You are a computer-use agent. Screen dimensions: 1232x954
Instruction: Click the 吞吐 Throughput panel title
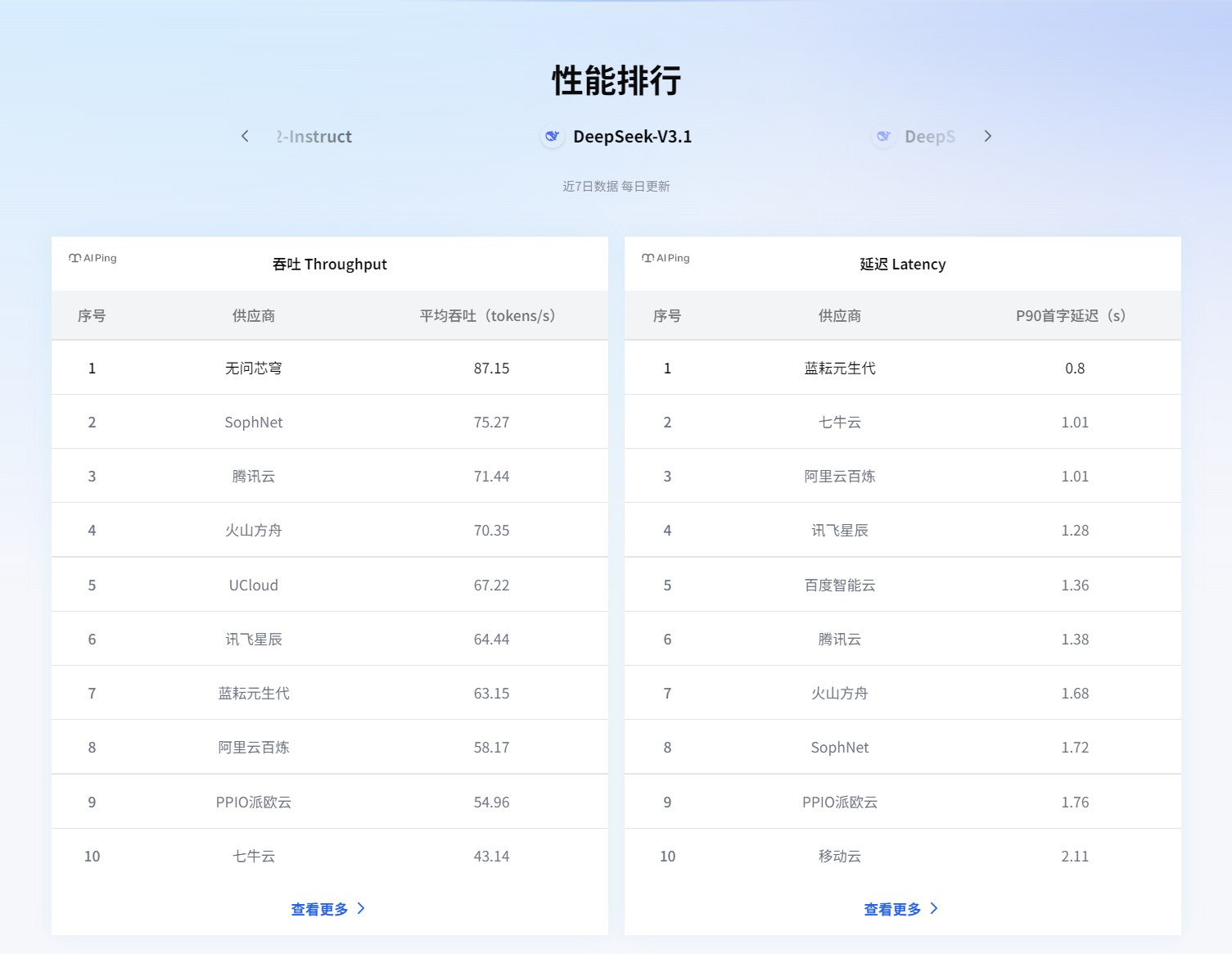[x=330, y=264]
